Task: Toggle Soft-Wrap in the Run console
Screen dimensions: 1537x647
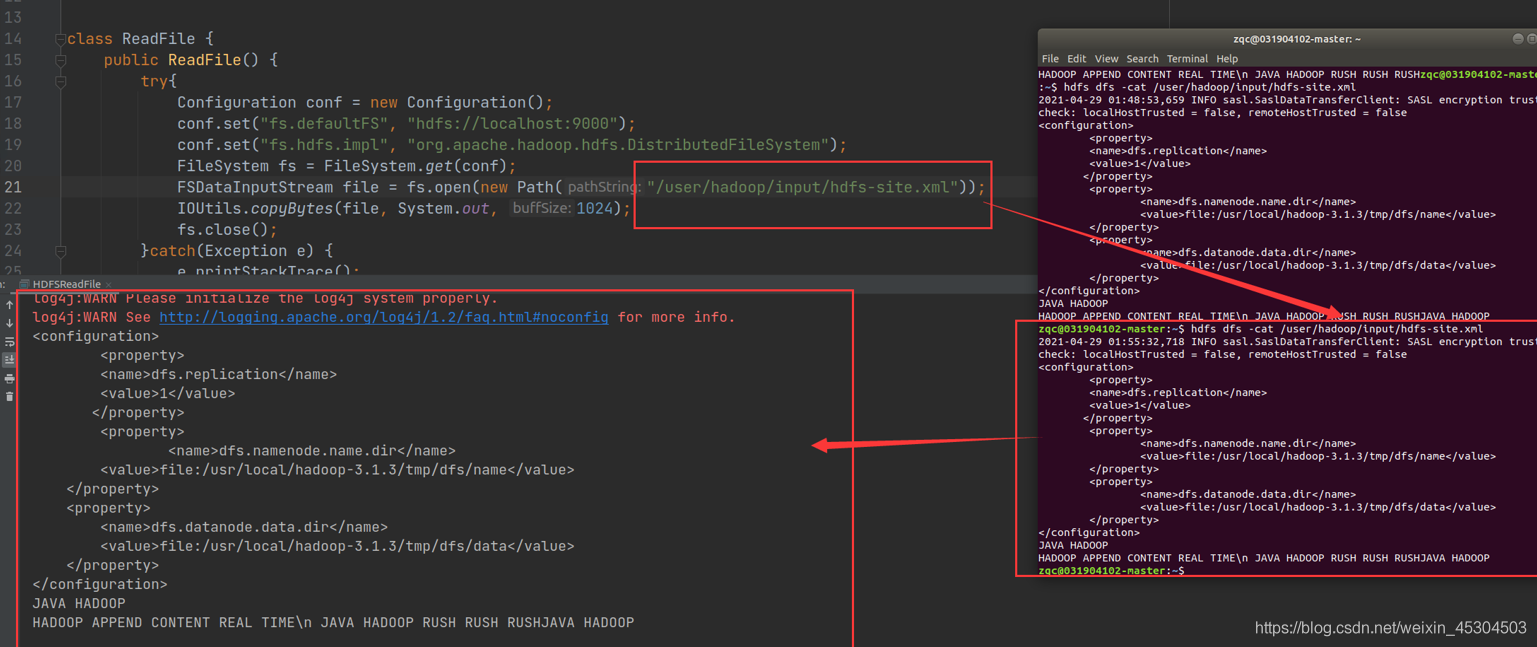Action: tap(9, 342)
